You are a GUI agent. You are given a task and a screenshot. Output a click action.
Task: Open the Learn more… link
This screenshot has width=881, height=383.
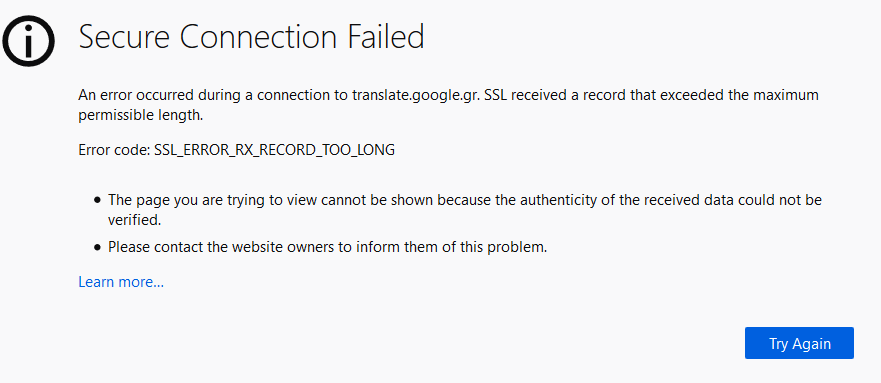pos(121,282)
